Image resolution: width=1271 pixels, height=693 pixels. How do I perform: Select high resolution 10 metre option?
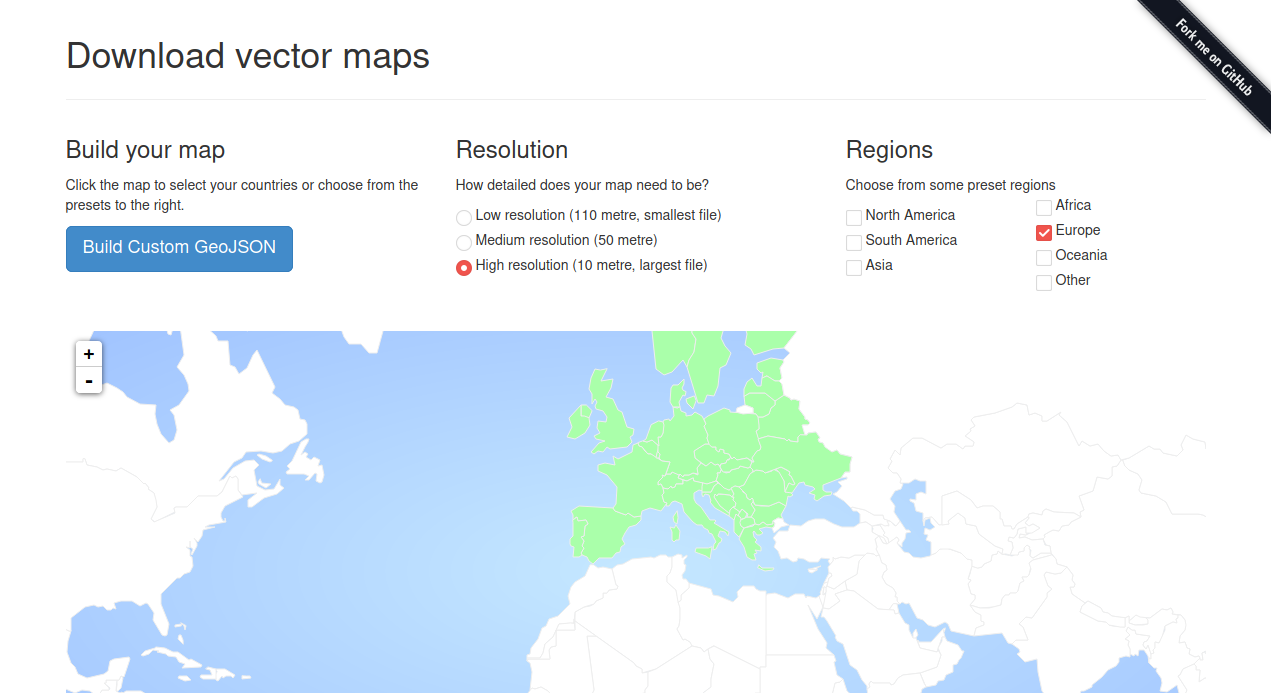pos(463,267)
